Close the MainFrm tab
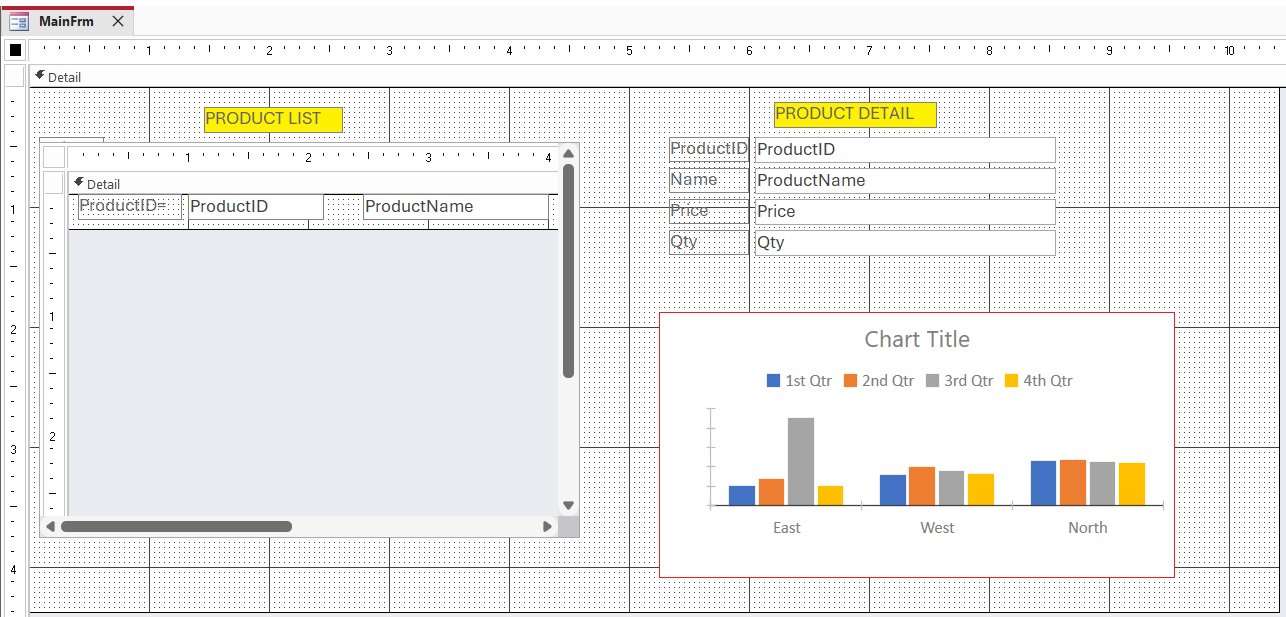This screenshot has height=617, width=1286. (x=118, y=21)
